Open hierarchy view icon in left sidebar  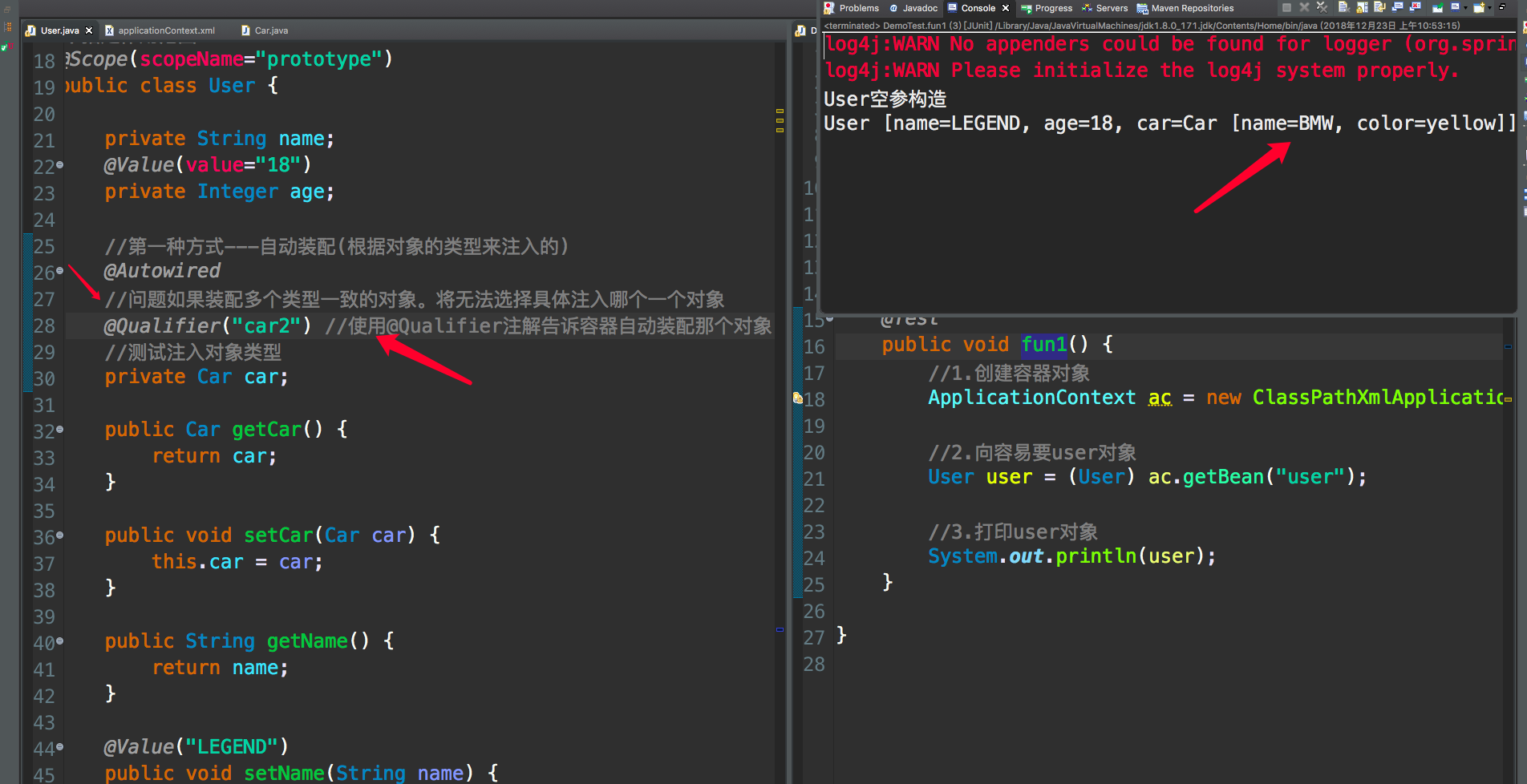(8, 26)
